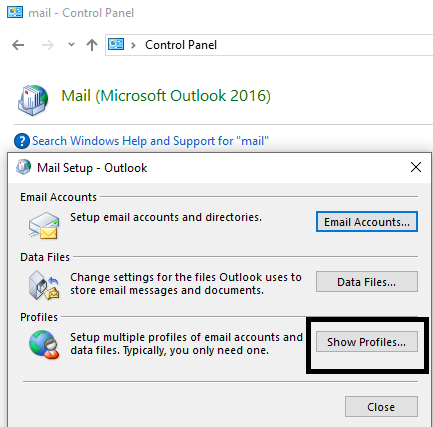Click the 'Mail Setup - Outlook' title text
This screenshot has width=433, height=427.
point(92,168)
